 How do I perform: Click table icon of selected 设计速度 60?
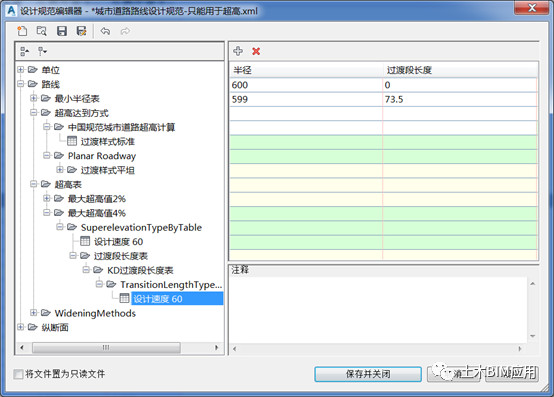click(x=124, y=298)
